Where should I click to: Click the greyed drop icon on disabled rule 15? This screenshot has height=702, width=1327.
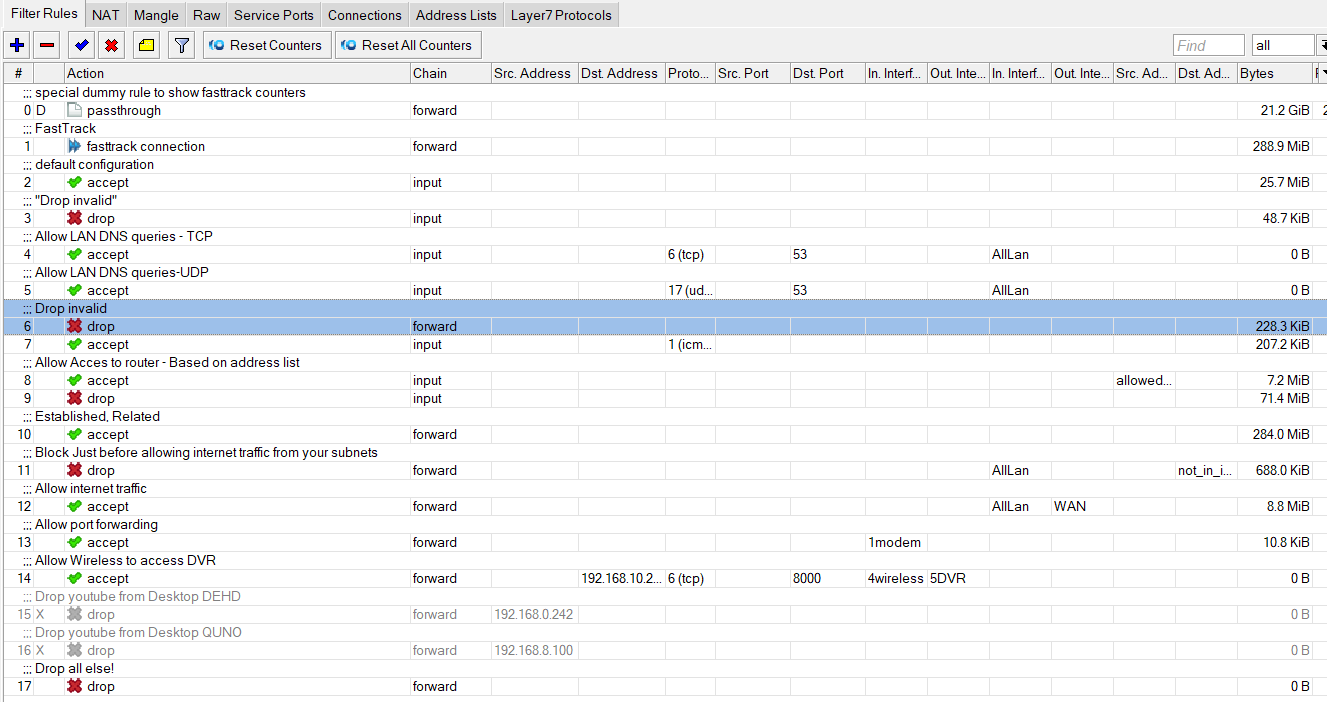pos(75,614)
